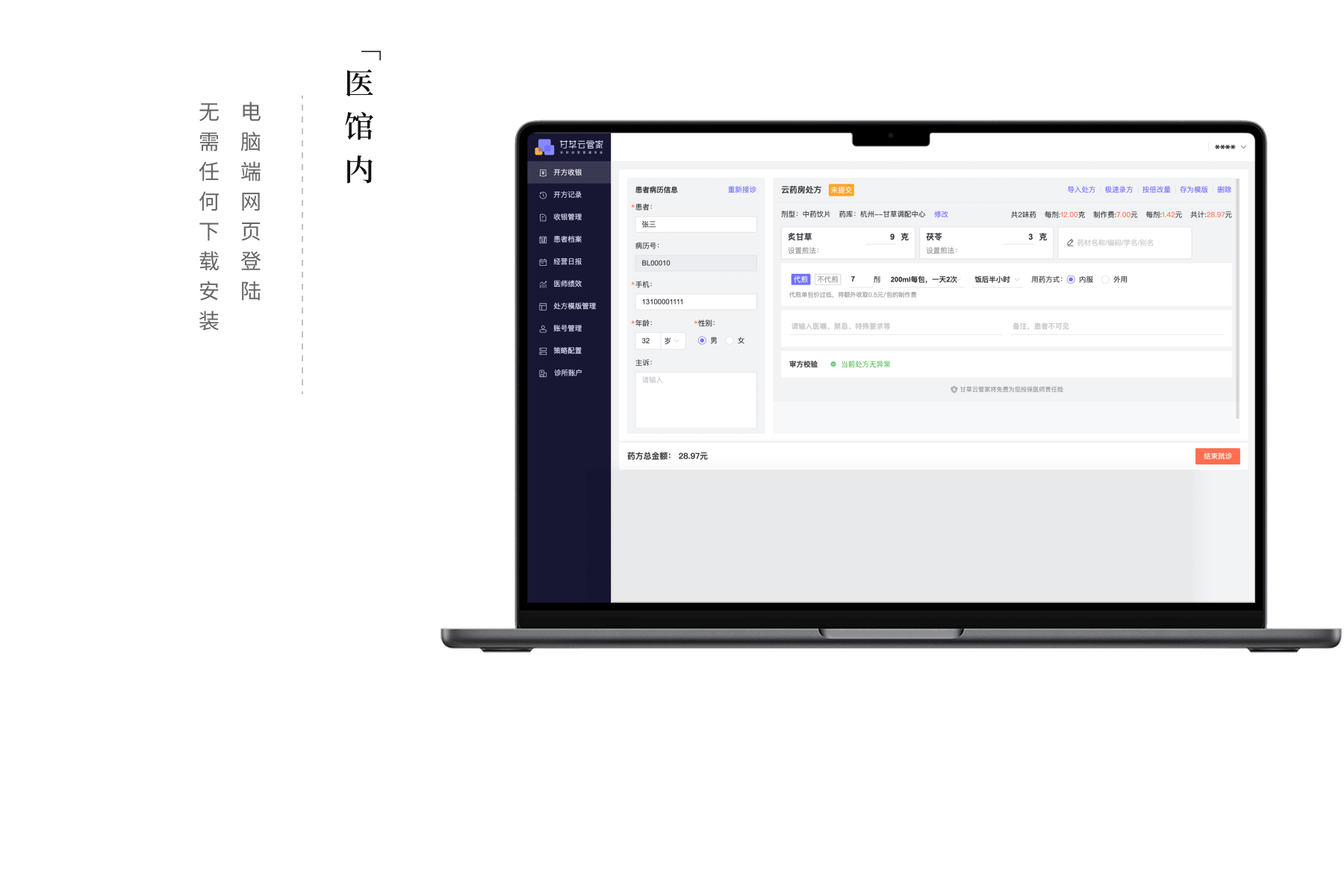Click the green check icon by 审方校验

(x=833, y=364)
